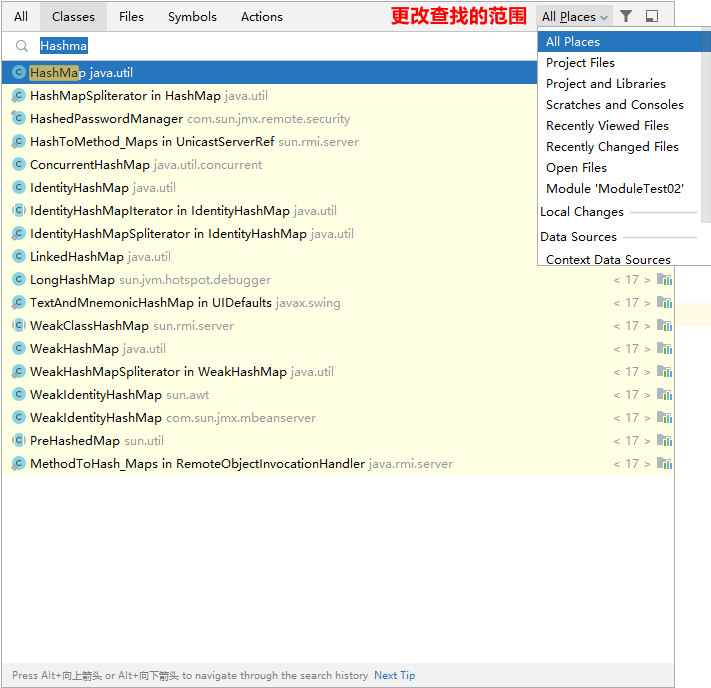Click library icon in WeakIdentityHashMap com.sun.jmx row
The width and height of the screenshot is (711, 688).
click(664, 417)
